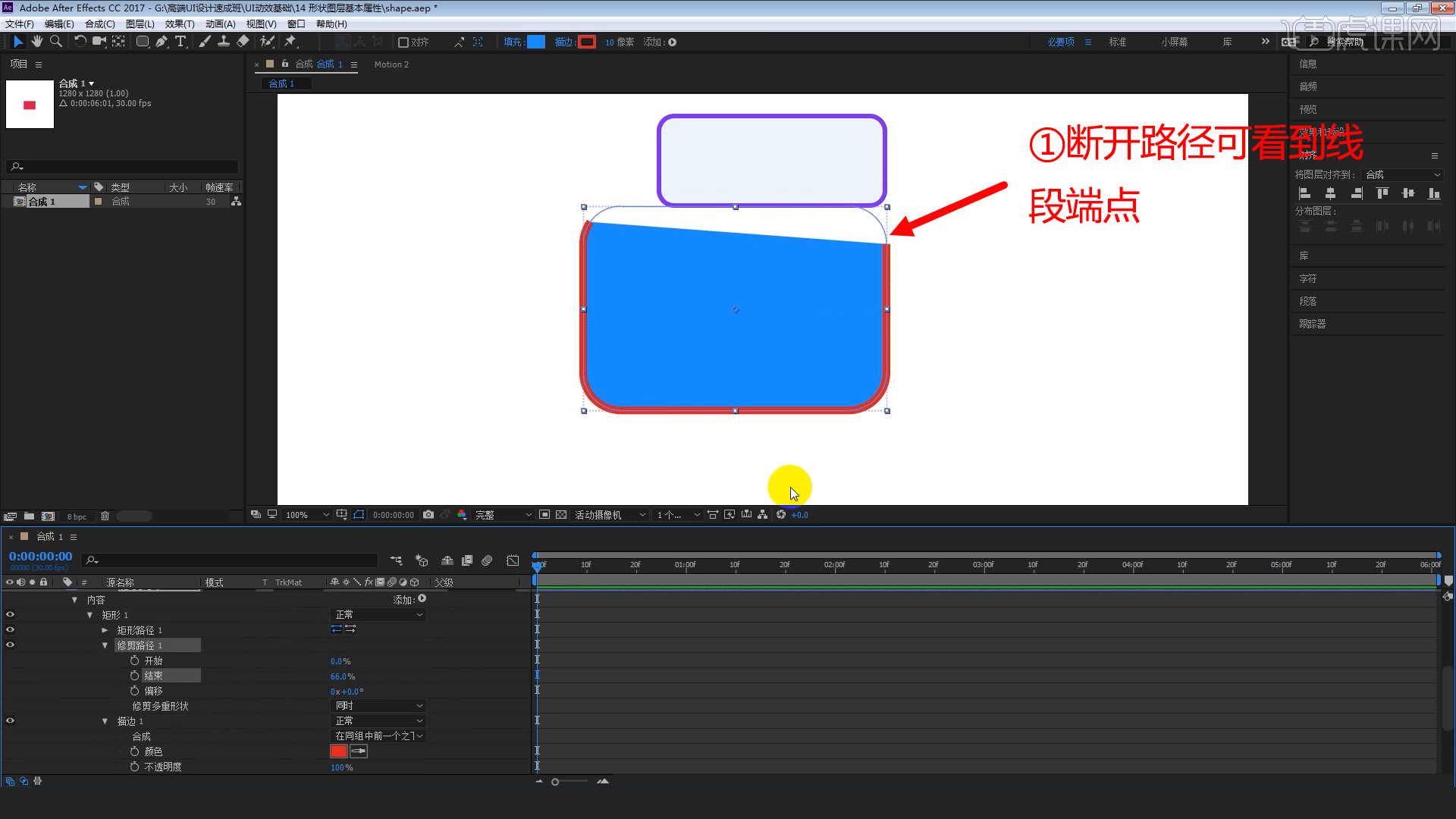Open the composition flowchart icon in viewer
This screenshot has height=819, width=1456.
[x=763, y=515]
